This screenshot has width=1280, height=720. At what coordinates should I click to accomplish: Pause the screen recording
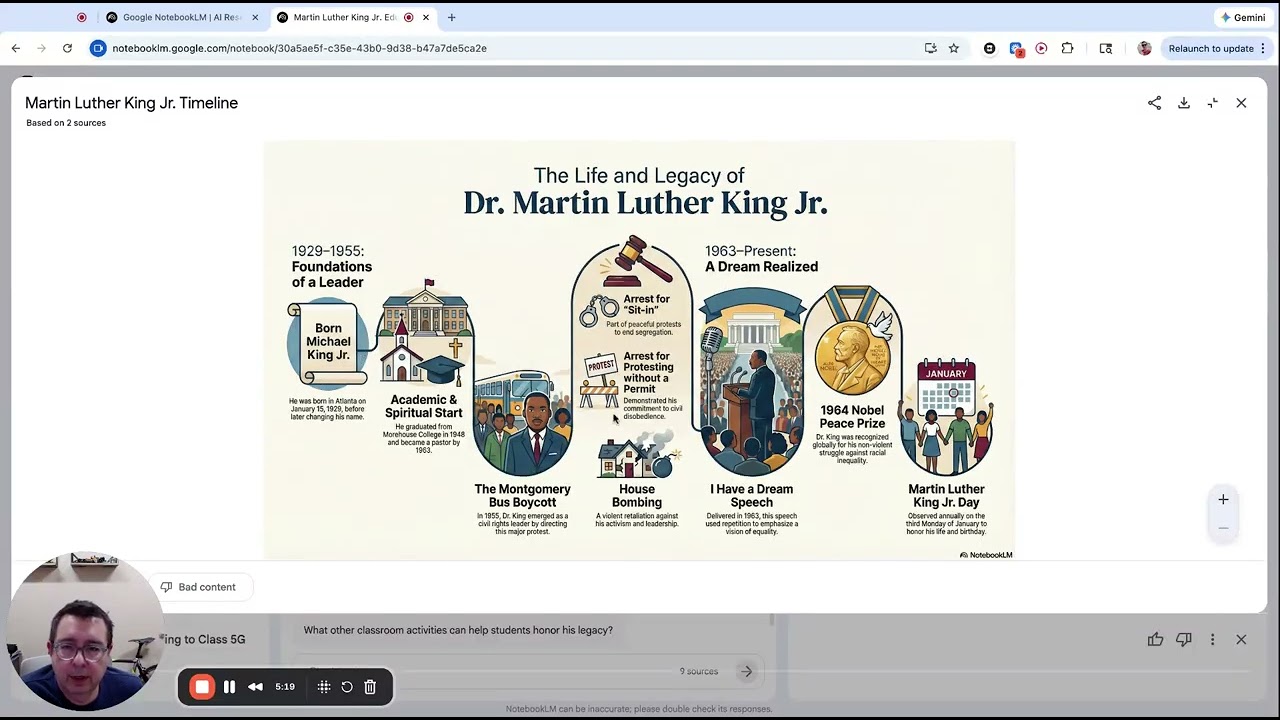[x=229, y=687]
